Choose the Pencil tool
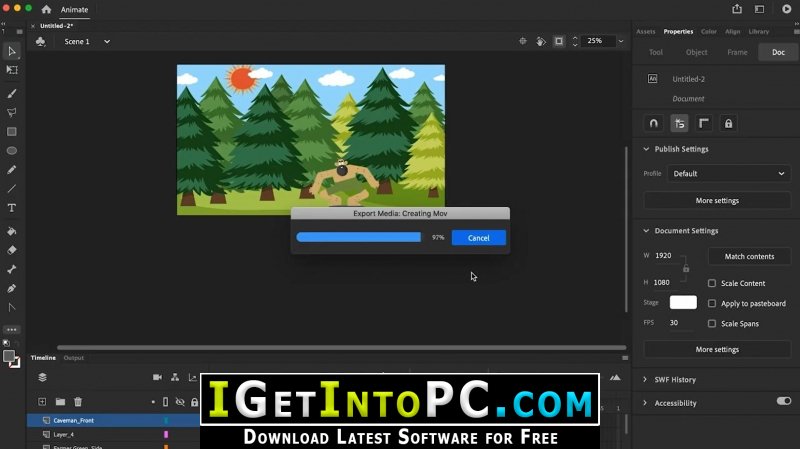 pos(12,169)
